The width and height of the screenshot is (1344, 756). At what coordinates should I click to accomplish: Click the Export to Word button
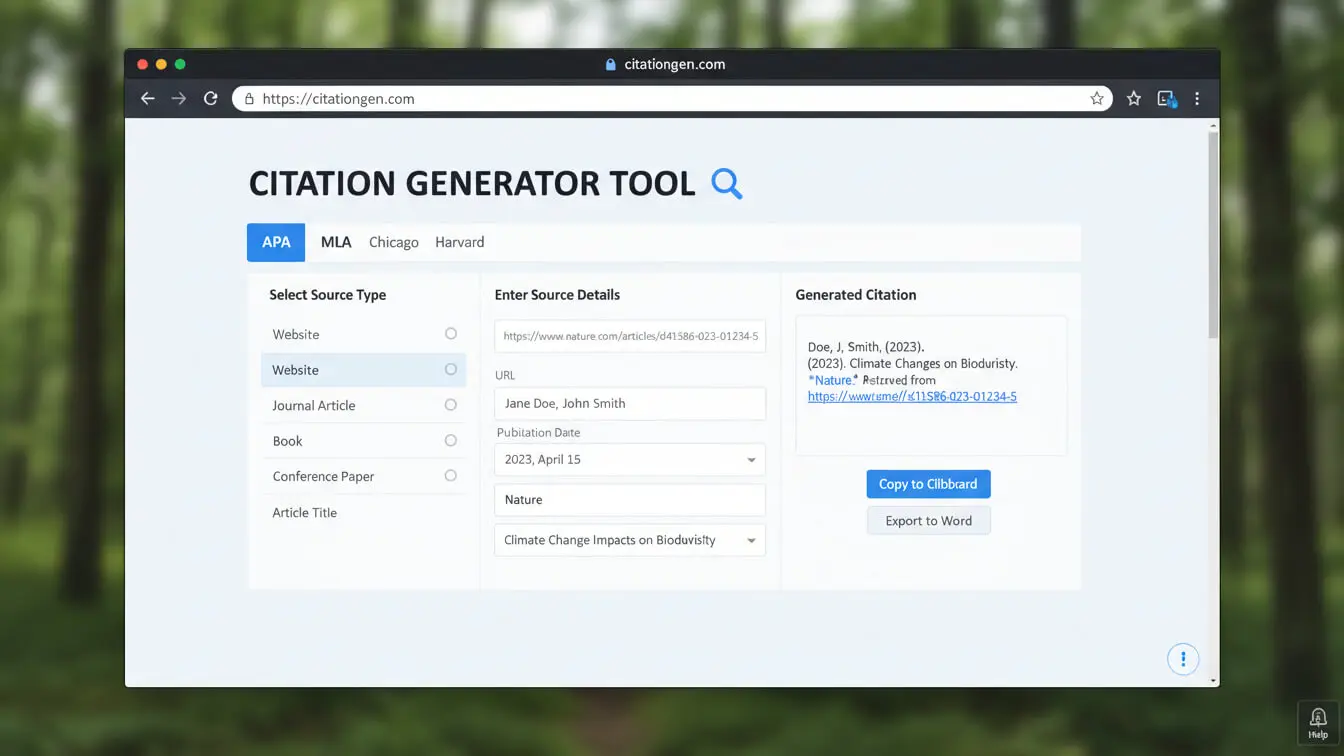point(928,520)
